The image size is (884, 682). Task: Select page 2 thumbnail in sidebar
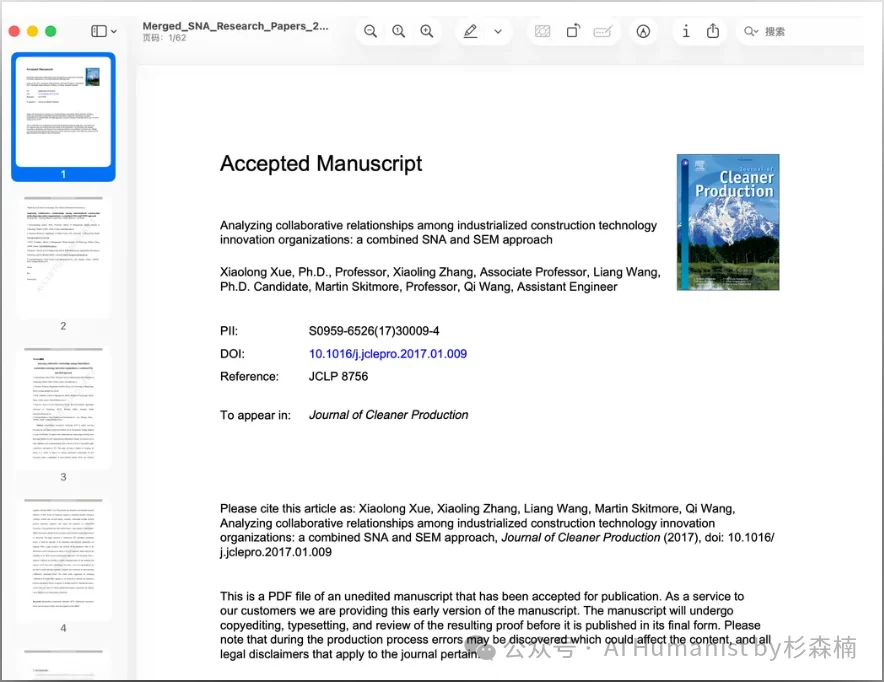(x=63, y=254)
